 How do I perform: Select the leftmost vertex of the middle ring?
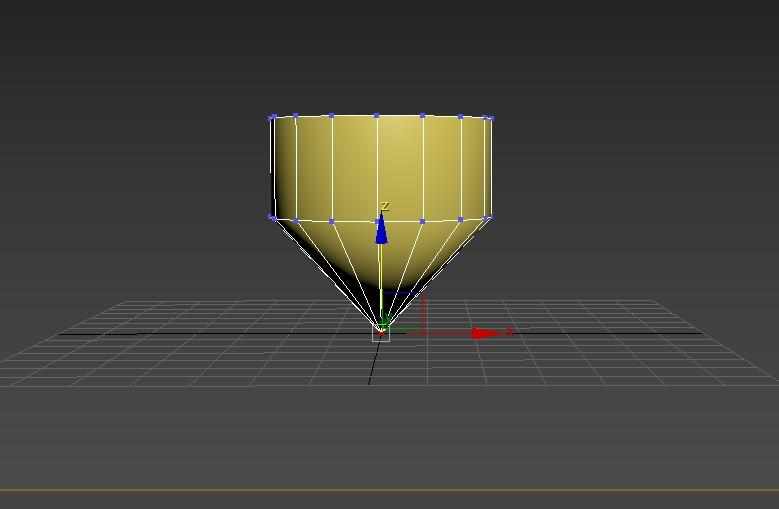[x=272, y=217]
